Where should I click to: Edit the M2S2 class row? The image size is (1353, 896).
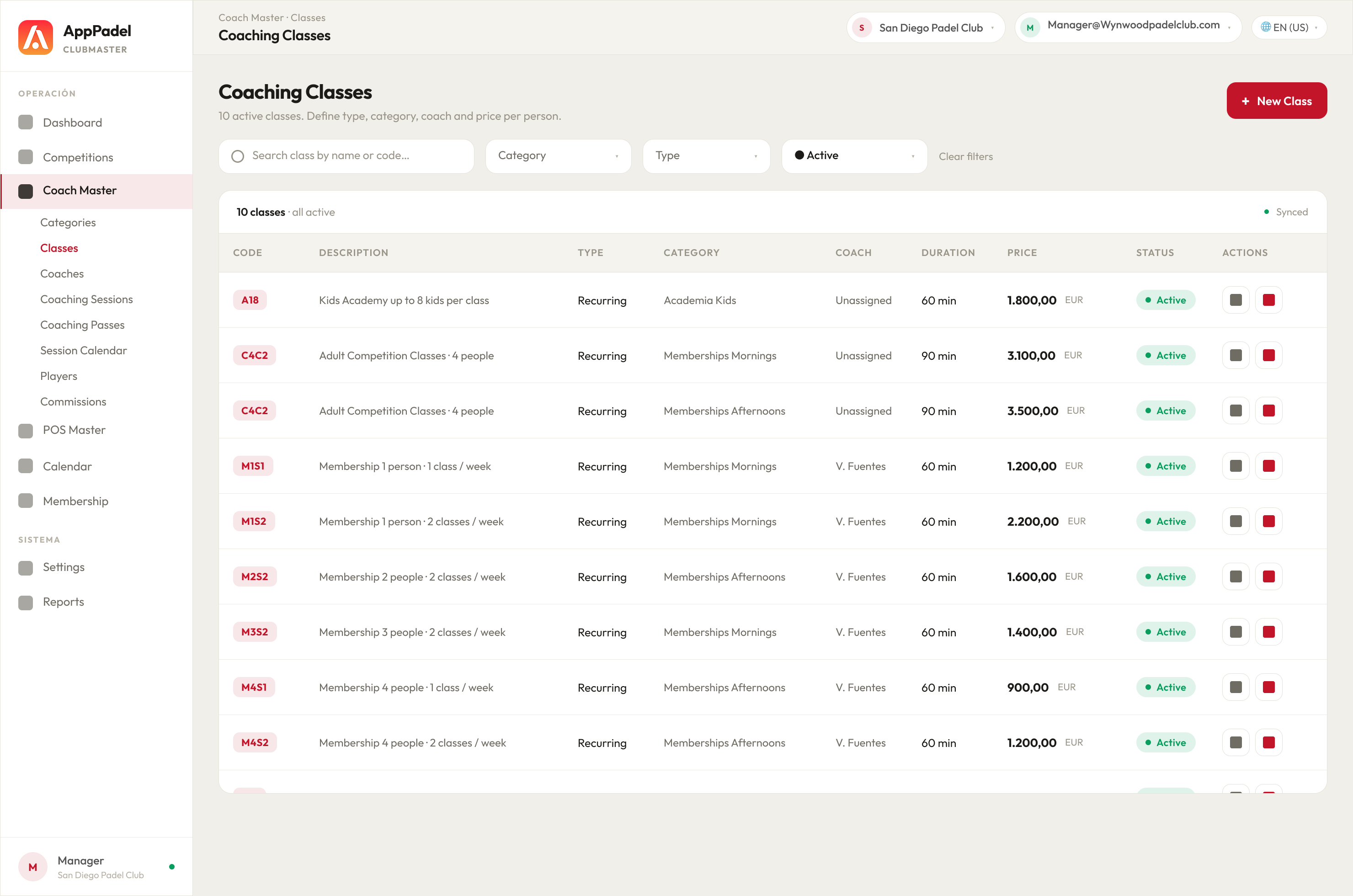1235,577
